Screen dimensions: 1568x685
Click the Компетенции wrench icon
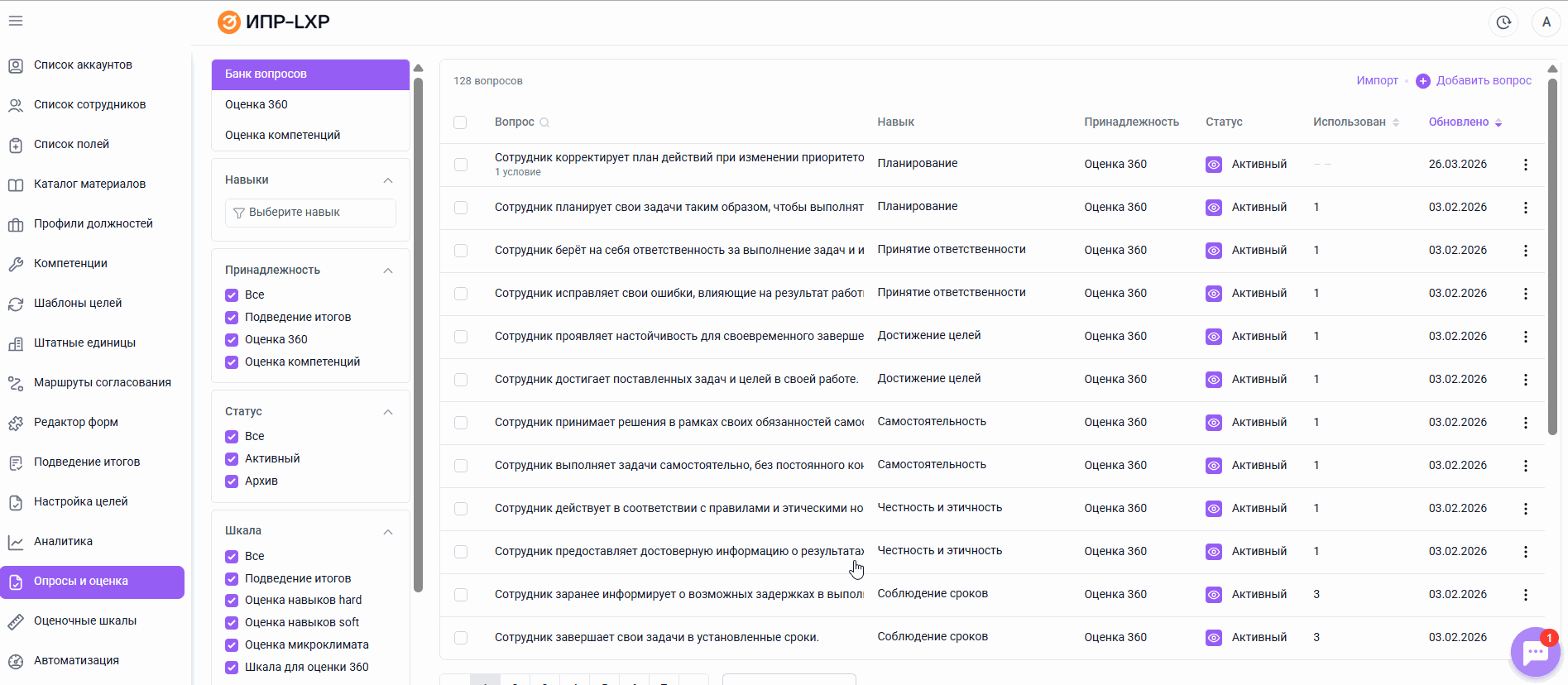16,264
